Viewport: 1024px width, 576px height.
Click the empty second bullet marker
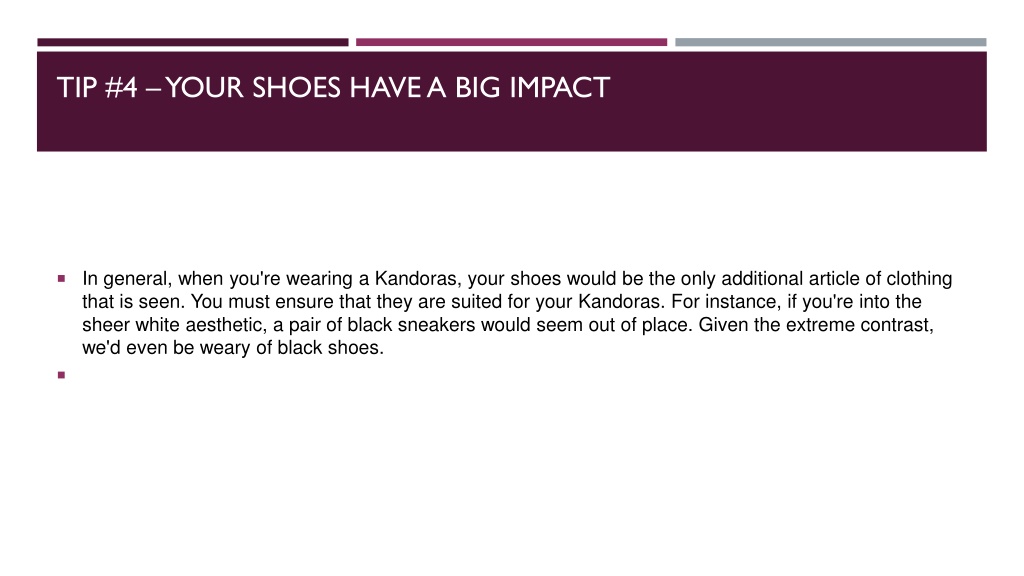click(x=61, y=375)
